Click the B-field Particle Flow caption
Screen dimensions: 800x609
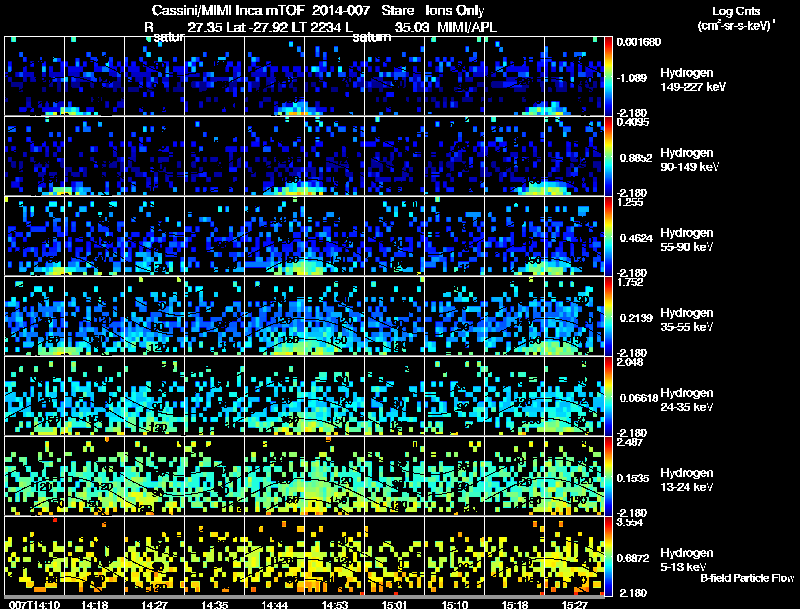pos(747,578)
